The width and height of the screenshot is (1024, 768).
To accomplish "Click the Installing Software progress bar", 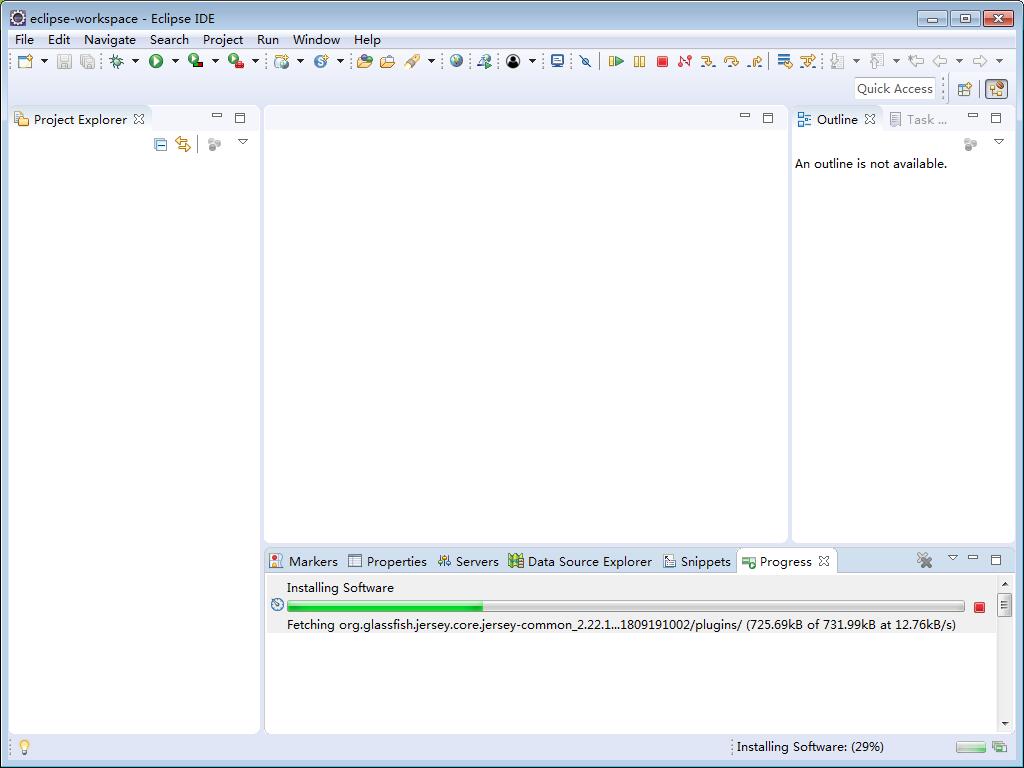I will point(626,607).
